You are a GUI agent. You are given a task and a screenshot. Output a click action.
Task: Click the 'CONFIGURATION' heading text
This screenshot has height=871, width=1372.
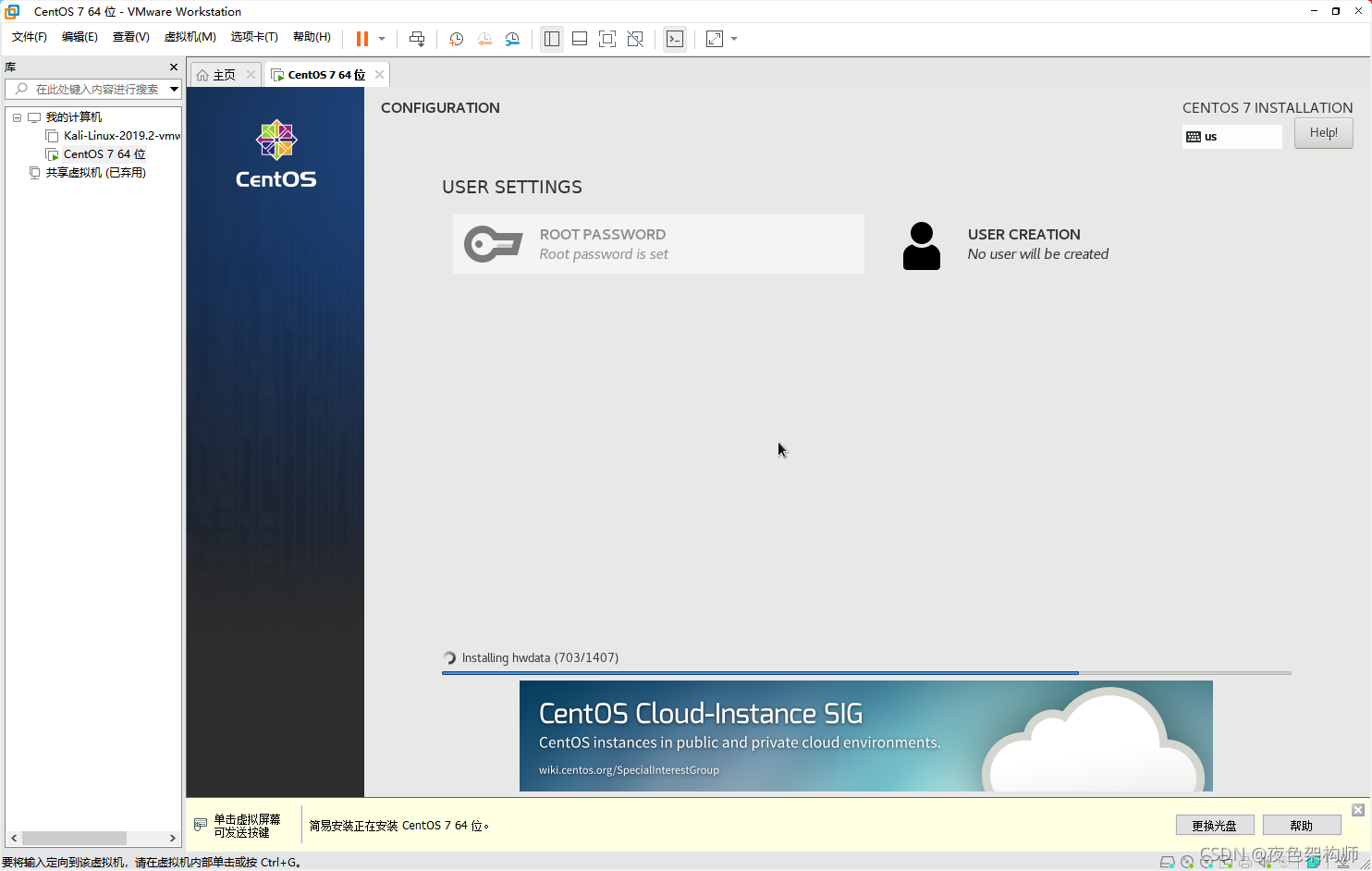click(x=440, y=108)
